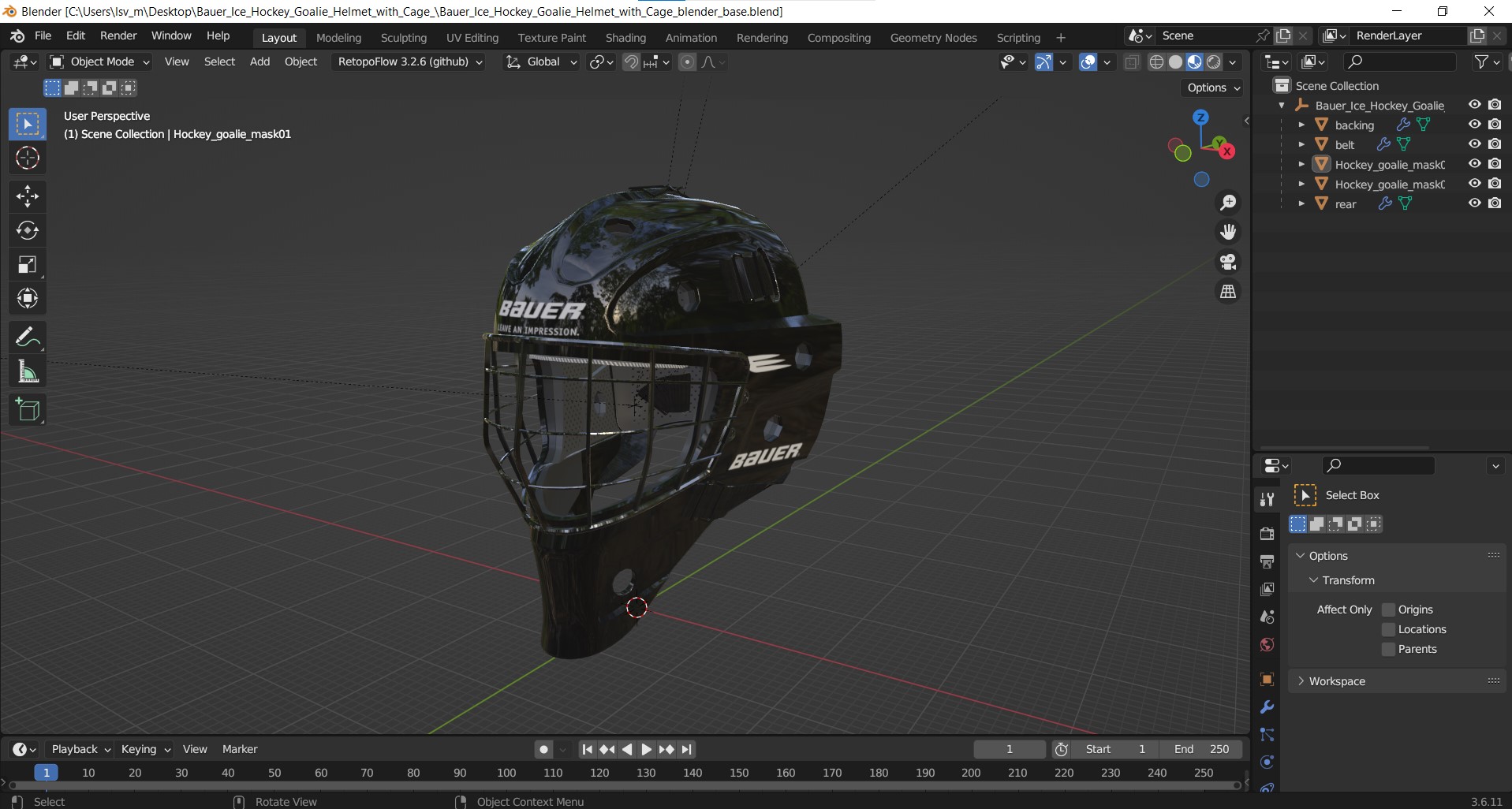The image size is (1512, 809).
Task: Open the Global transform orientation dropdown
Action: pos(541,62)
